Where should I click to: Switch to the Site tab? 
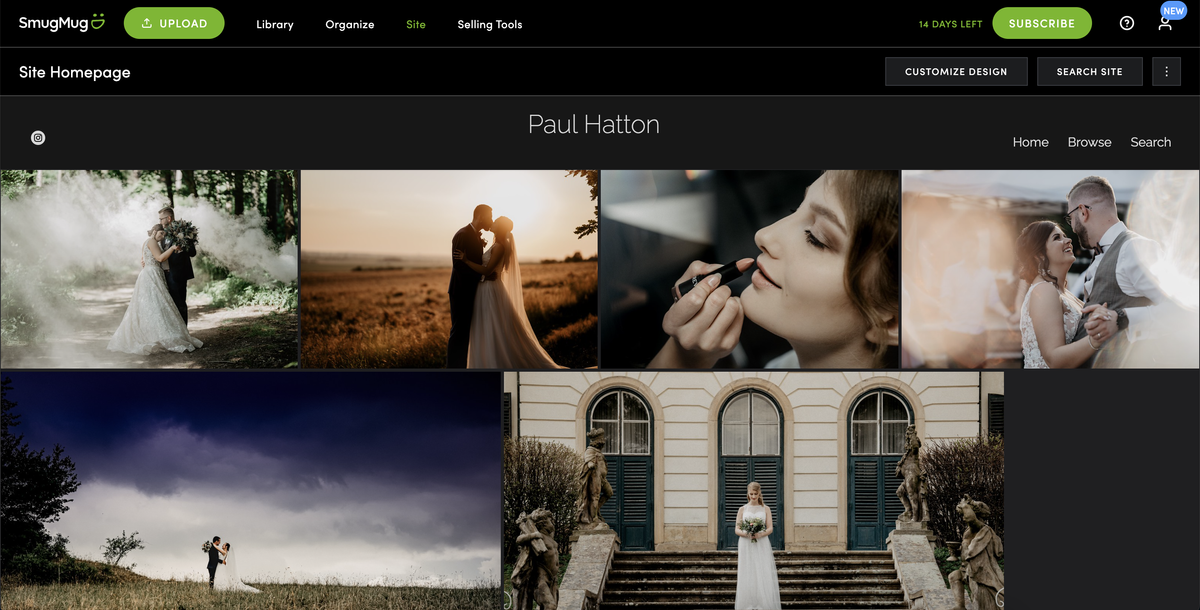(x=416, y=24)
